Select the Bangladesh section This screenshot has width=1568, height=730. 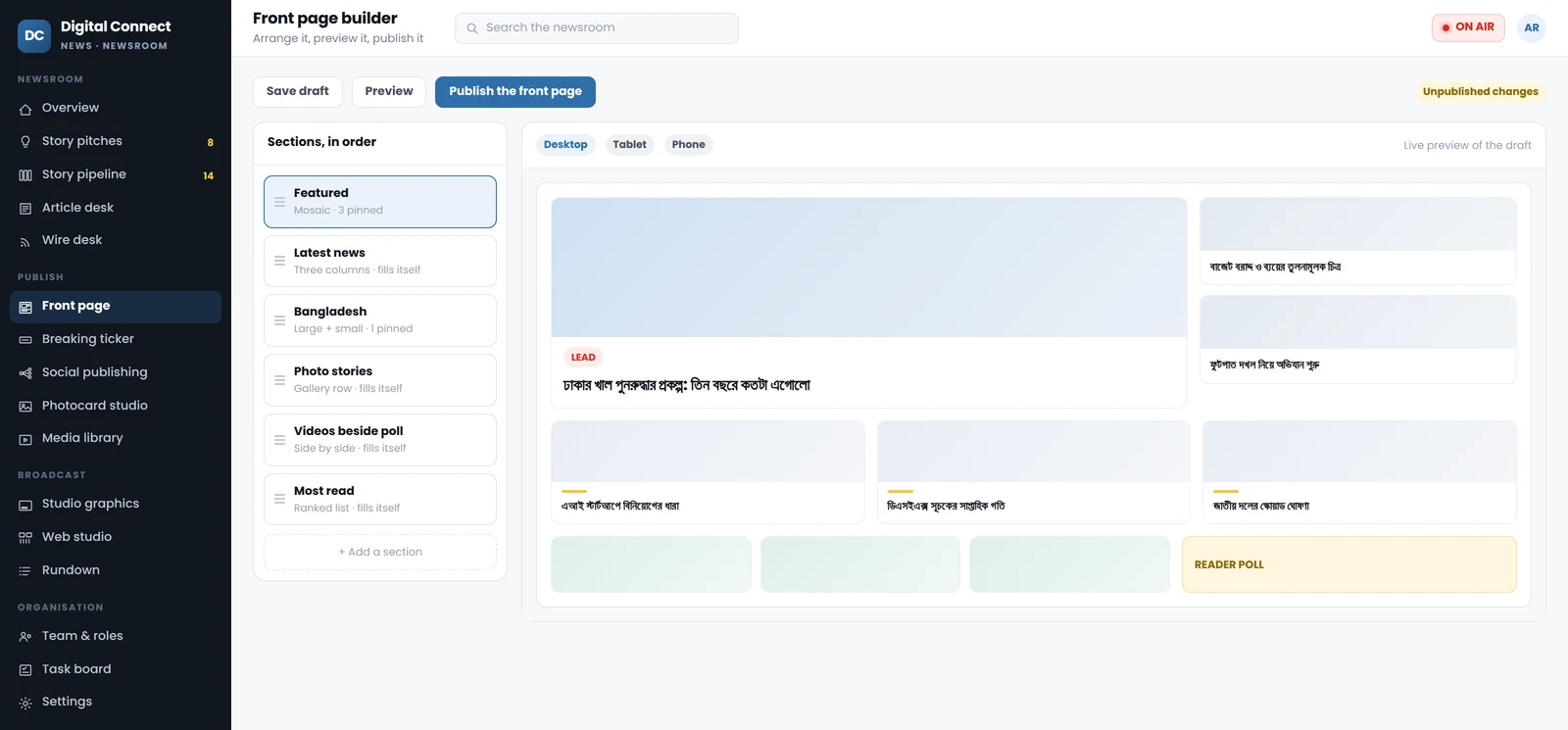pyautogui.click(x=380, y=320)
